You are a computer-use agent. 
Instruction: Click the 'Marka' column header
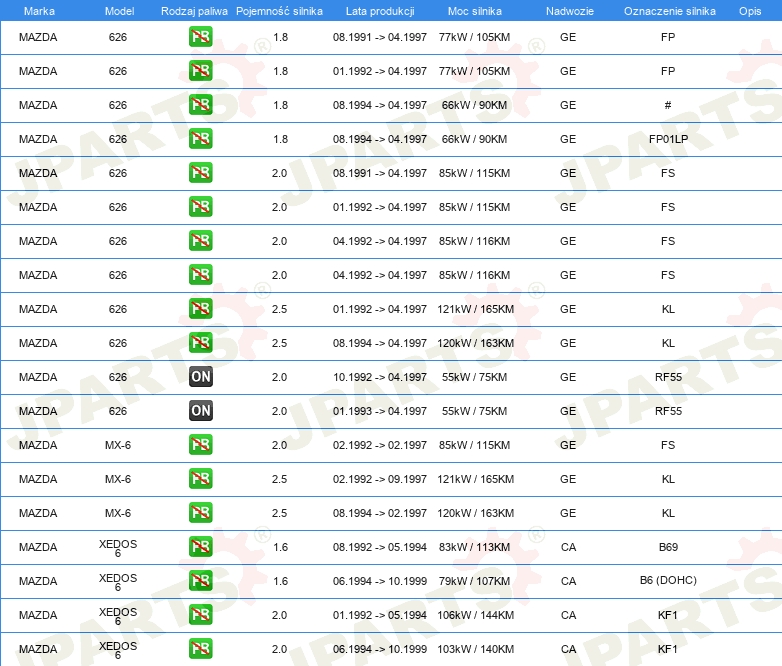[39, 11]
